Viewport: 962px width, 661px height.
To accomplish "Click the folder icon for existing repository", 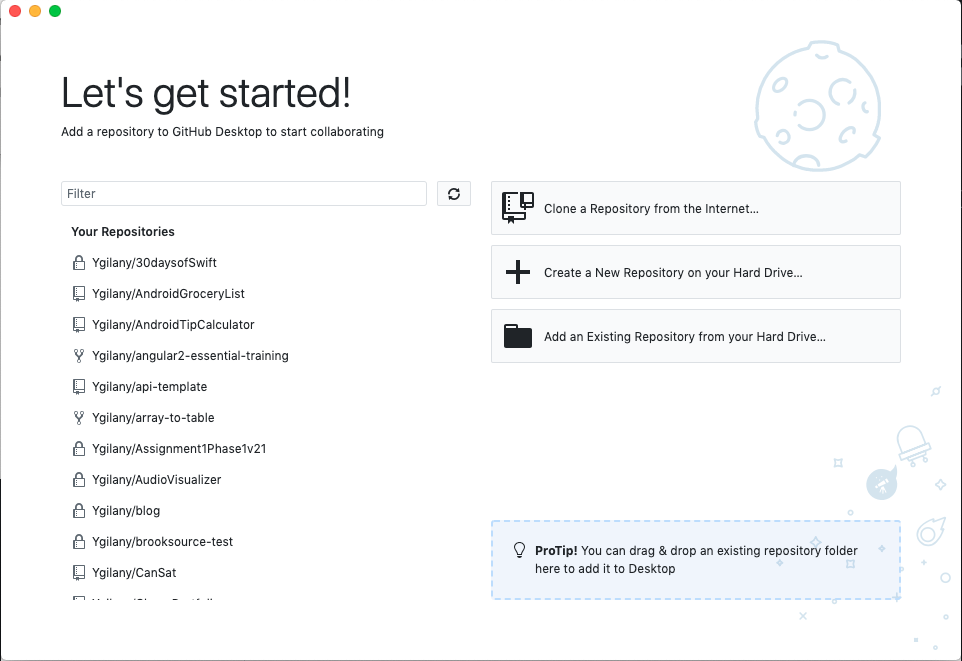I will tap(518, 336).
